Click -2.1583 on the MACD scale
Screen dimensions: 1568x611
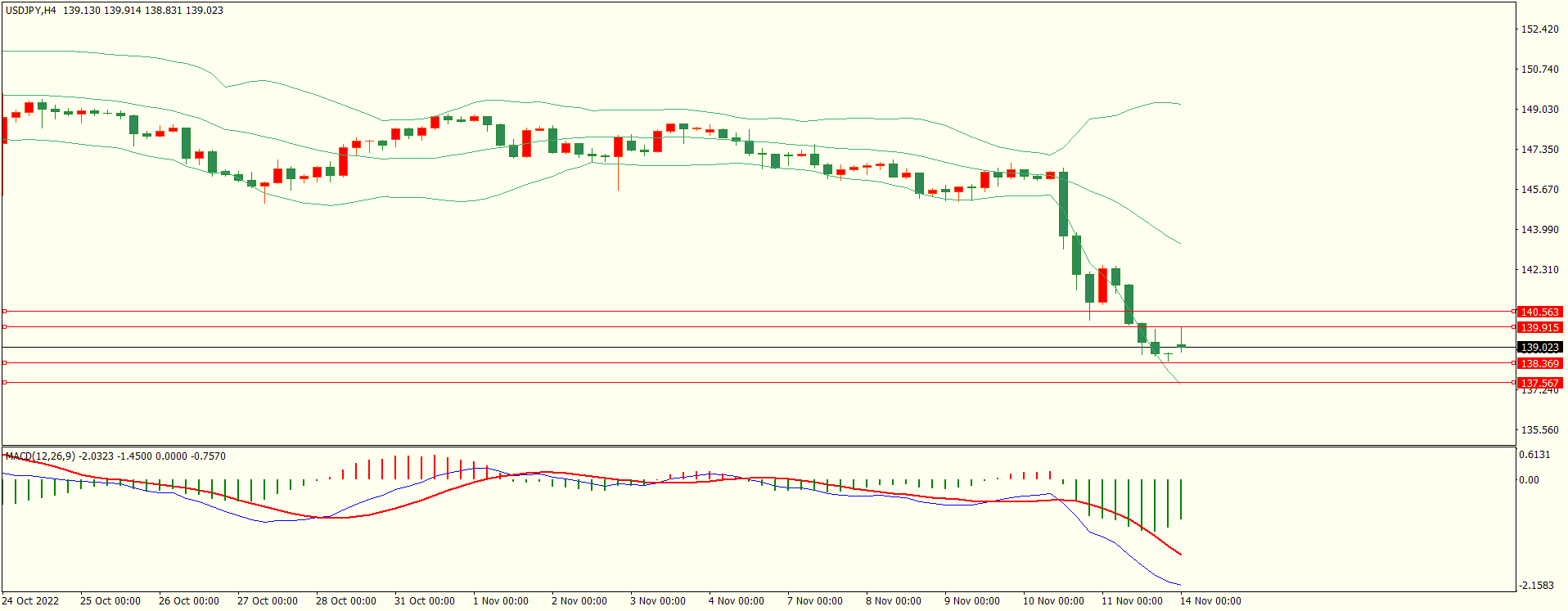tap(1536, 586)
